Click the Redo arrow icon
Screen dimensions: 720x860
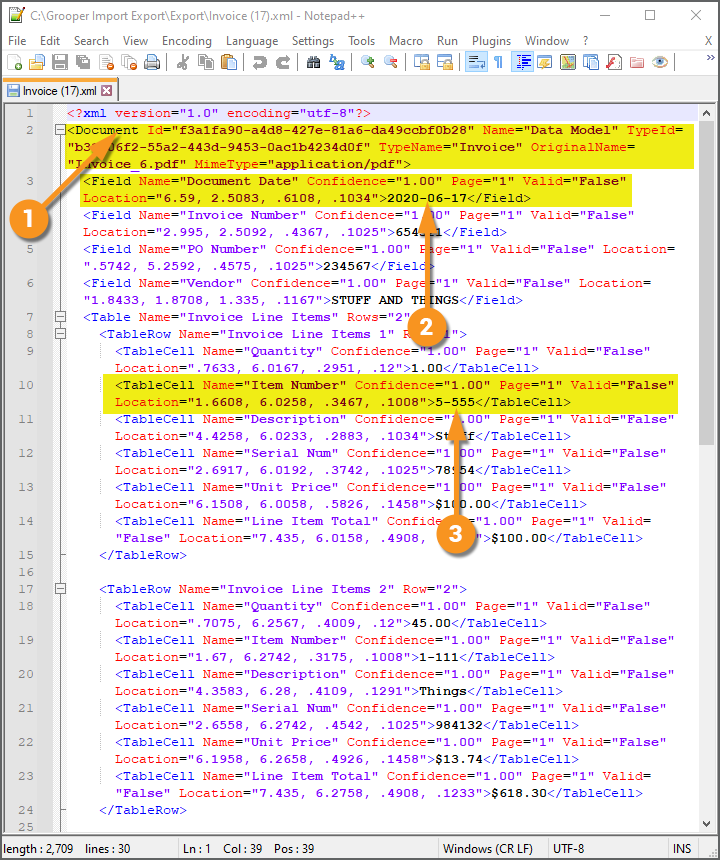click(x=282, y=63)
